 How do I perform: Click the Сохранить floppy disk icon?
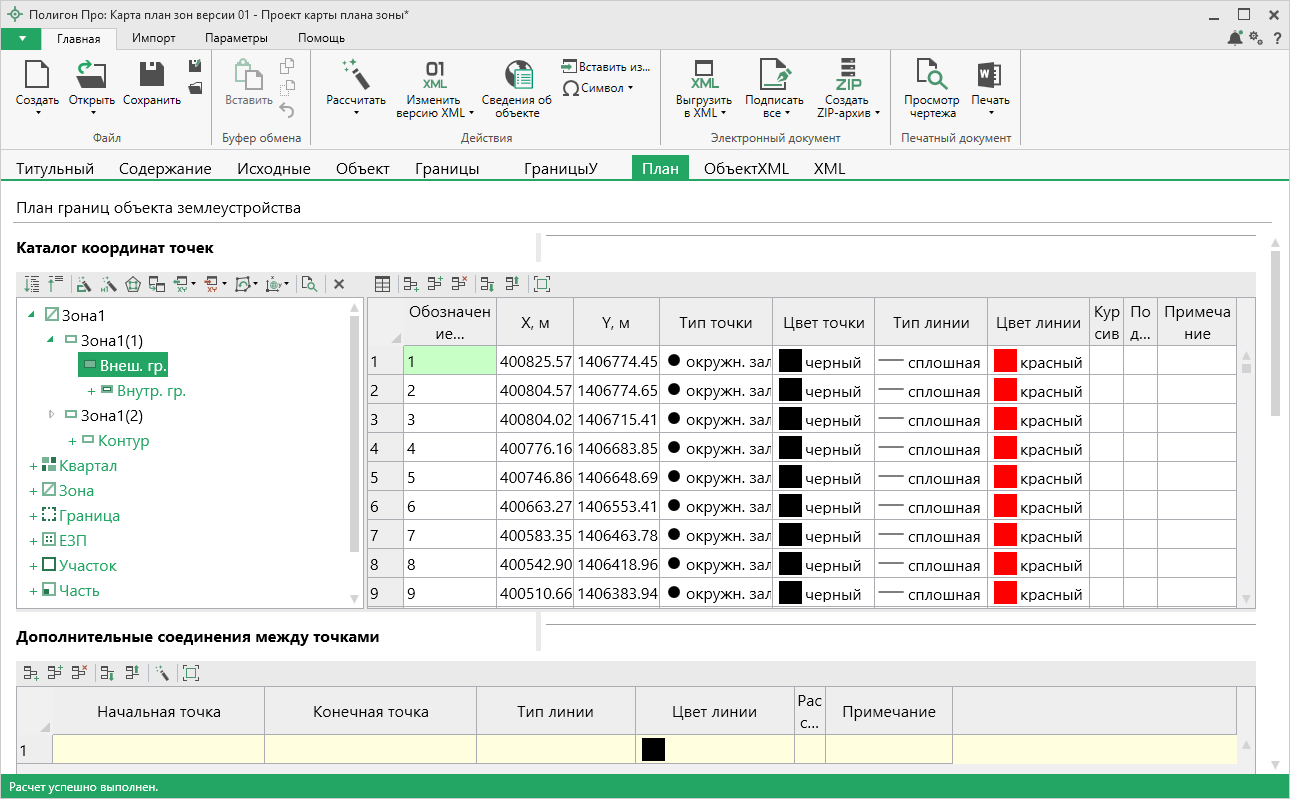coord(152,75)
